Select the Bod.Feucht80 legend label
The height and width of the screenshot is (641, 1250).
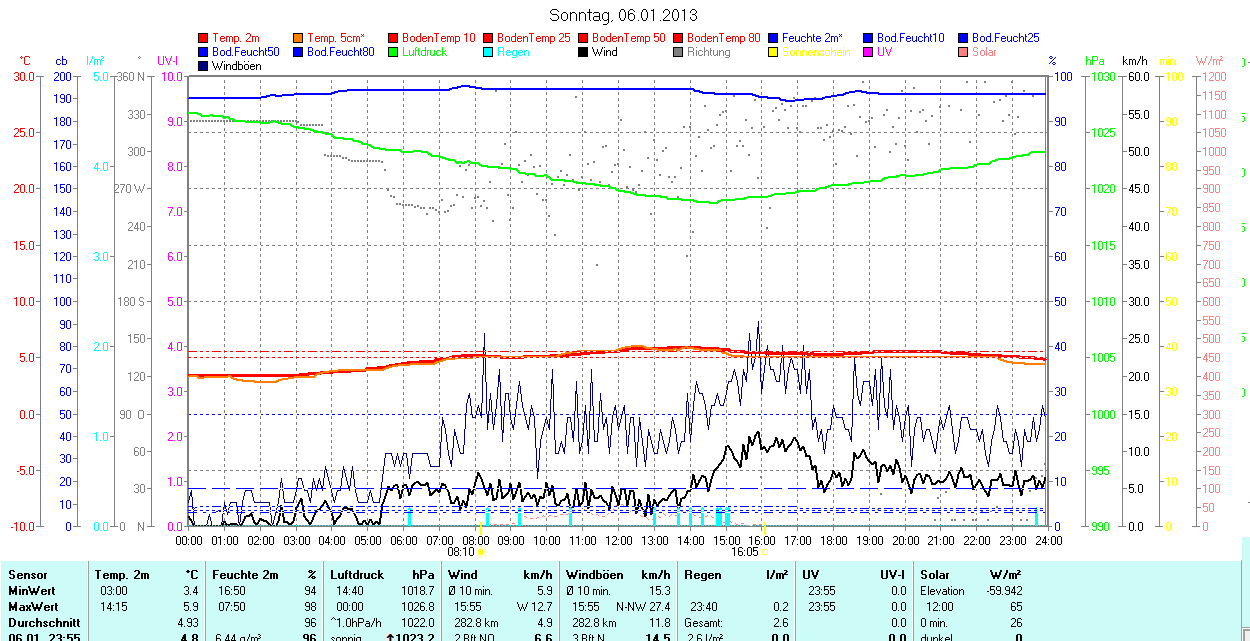(x=340, y=52)
